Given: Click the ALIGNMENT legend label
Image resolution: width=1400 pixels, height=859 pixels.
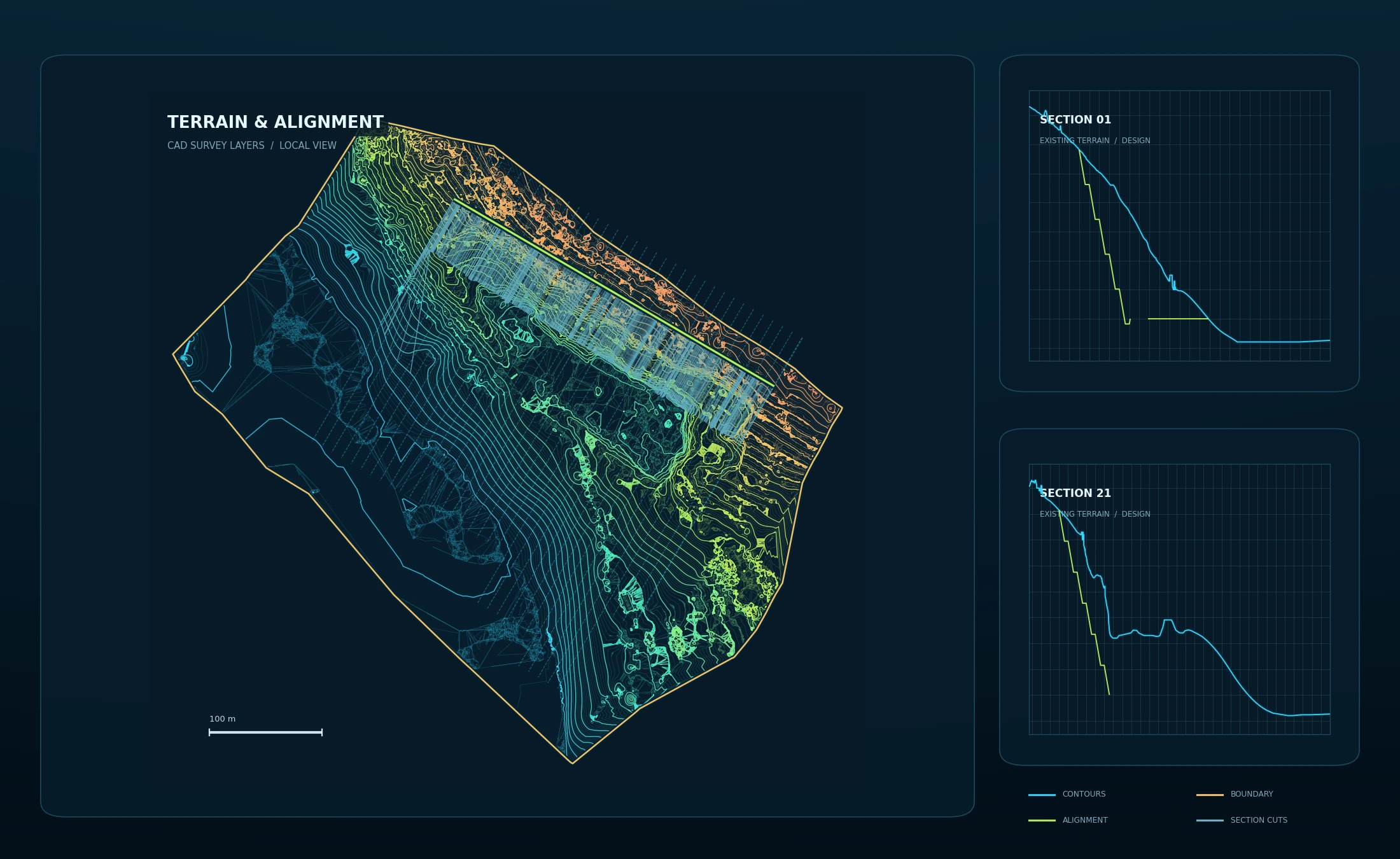Looking at the screenshot, I should pos(1085,820).
